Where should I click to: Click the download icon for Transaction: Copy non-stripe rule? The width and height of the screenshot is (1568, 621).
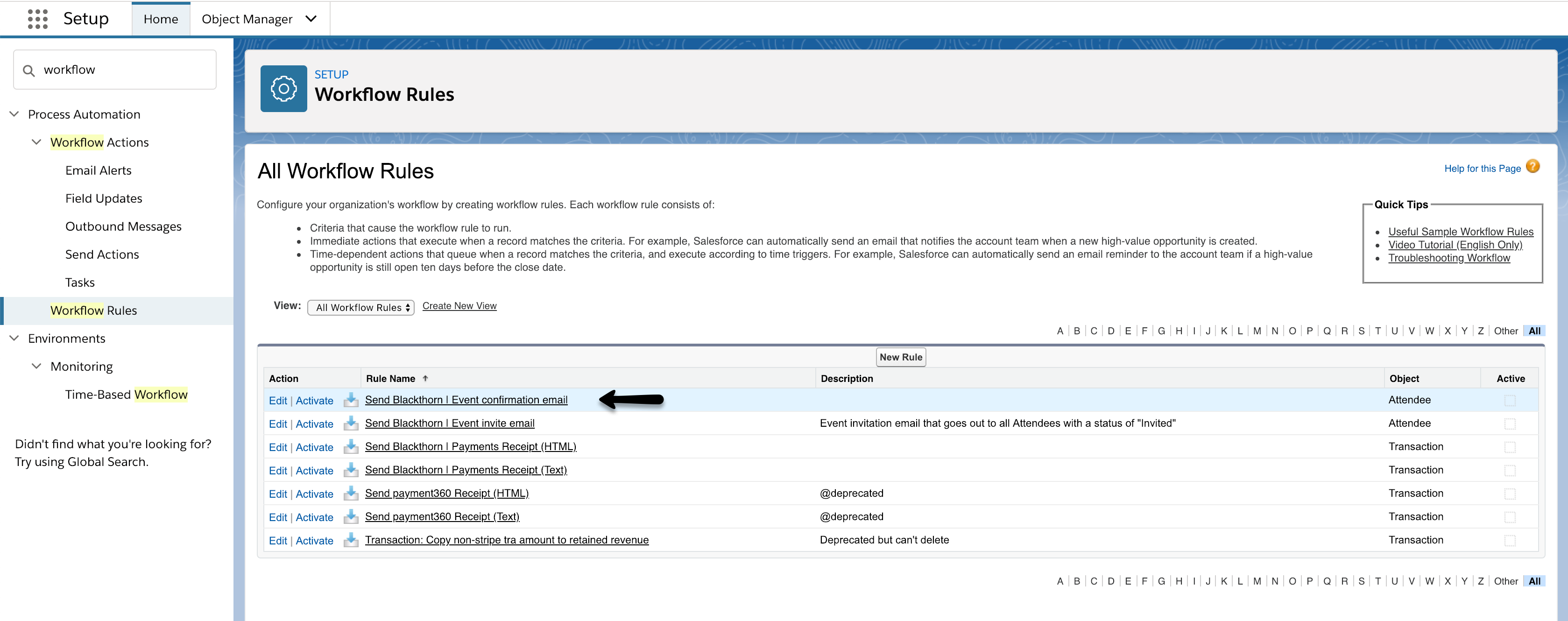point(351,540)
